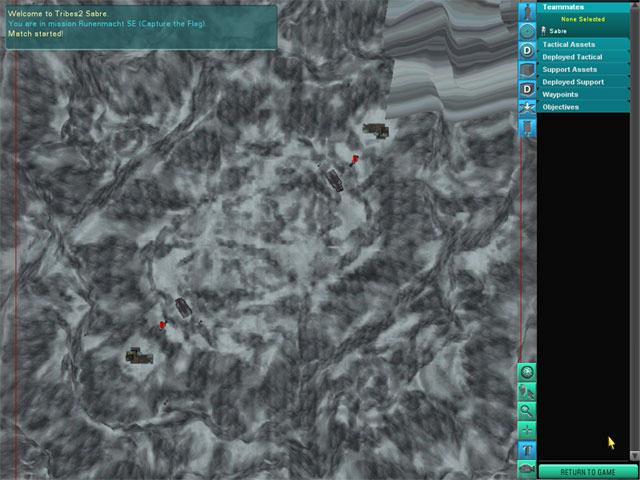Screen dimensions: 640x480
Task: Click the scrollbar up arrow in panel
Action: point(635,6)
